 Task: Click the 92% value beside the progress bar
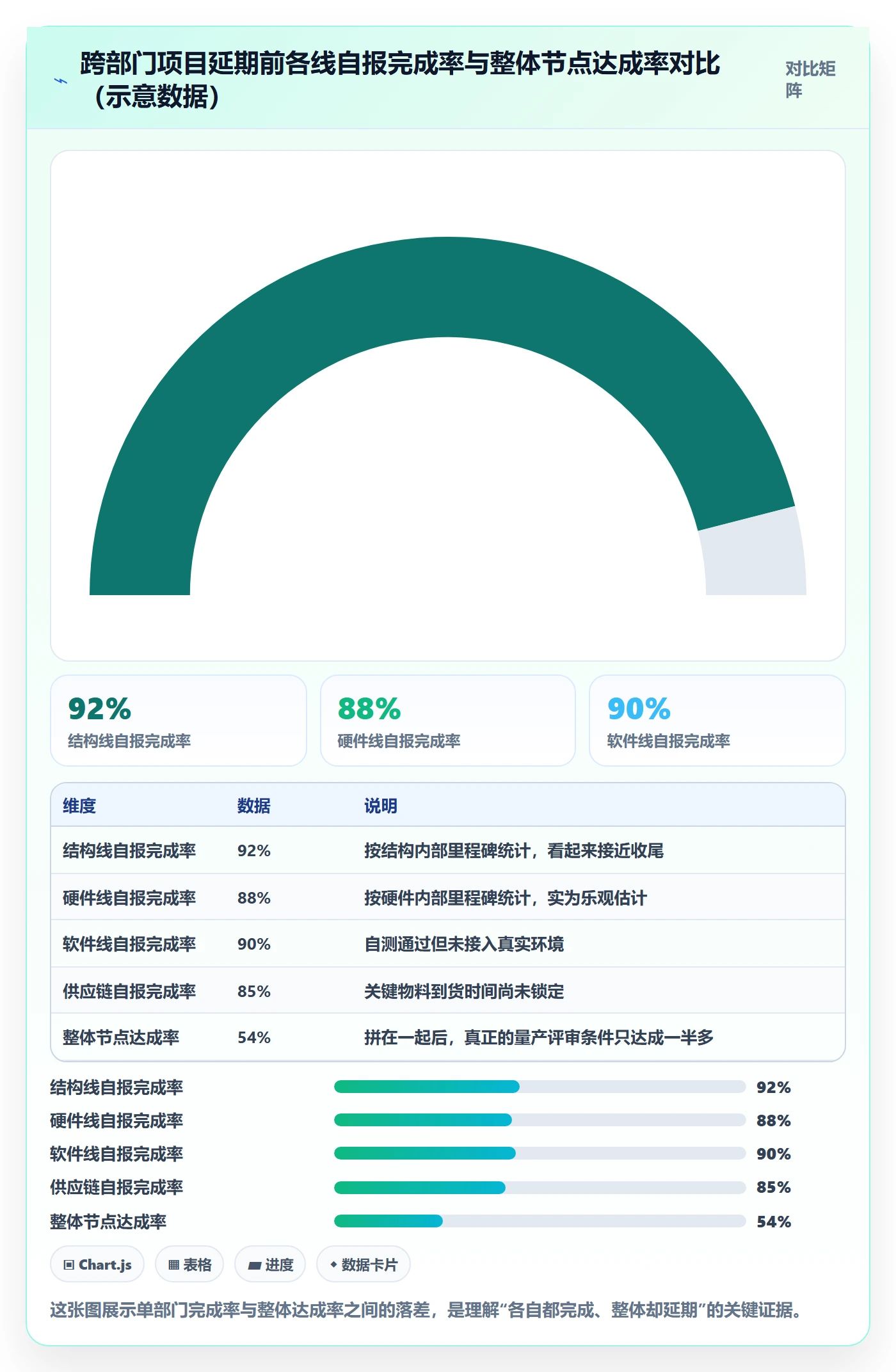(774, 1087)
